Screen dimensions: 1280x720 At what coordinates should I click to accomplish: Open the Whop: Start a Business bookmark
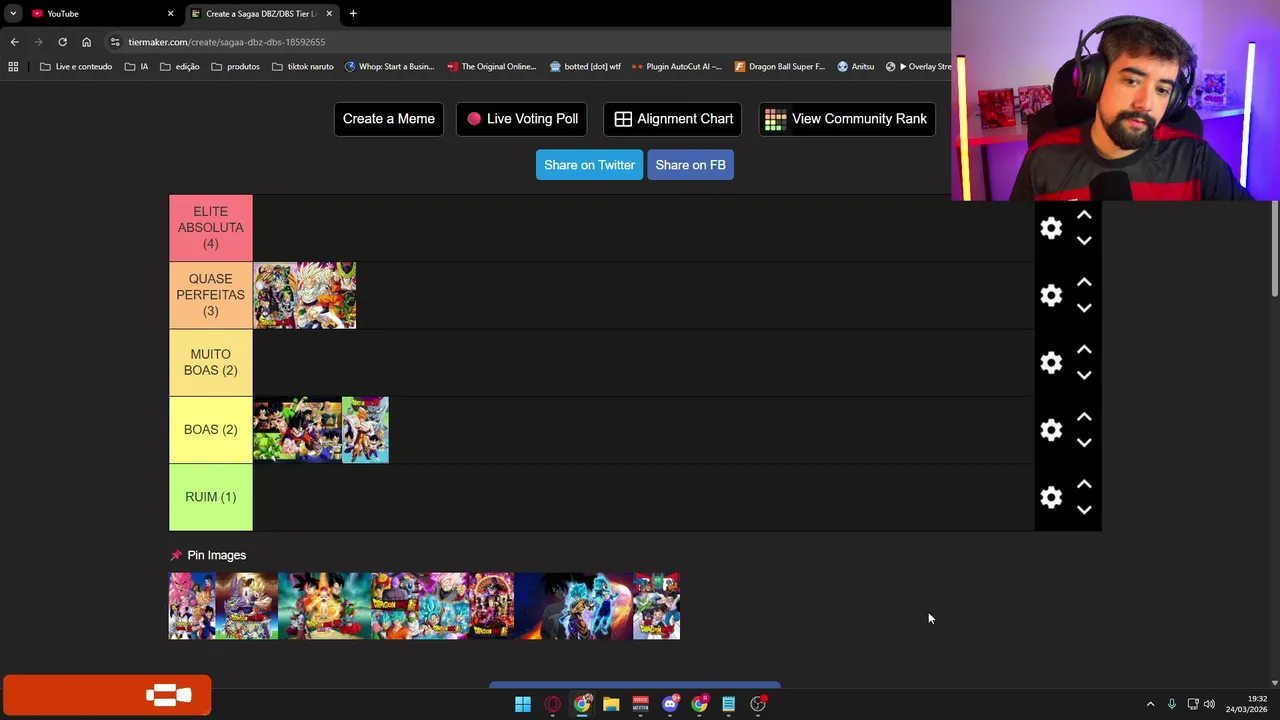pos(390,67)
